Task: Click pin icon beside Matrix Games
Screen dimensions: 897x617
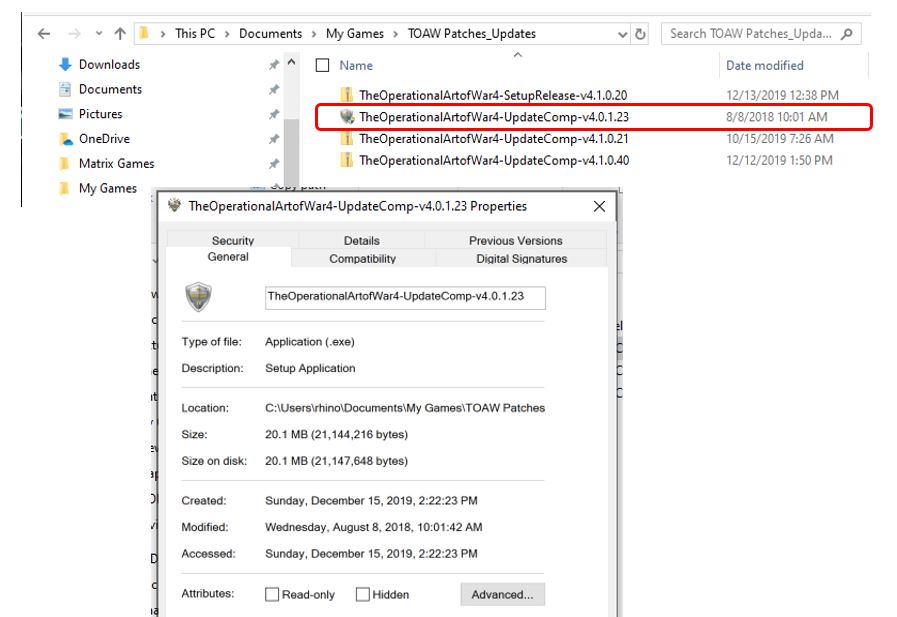Action: [274, 164]
